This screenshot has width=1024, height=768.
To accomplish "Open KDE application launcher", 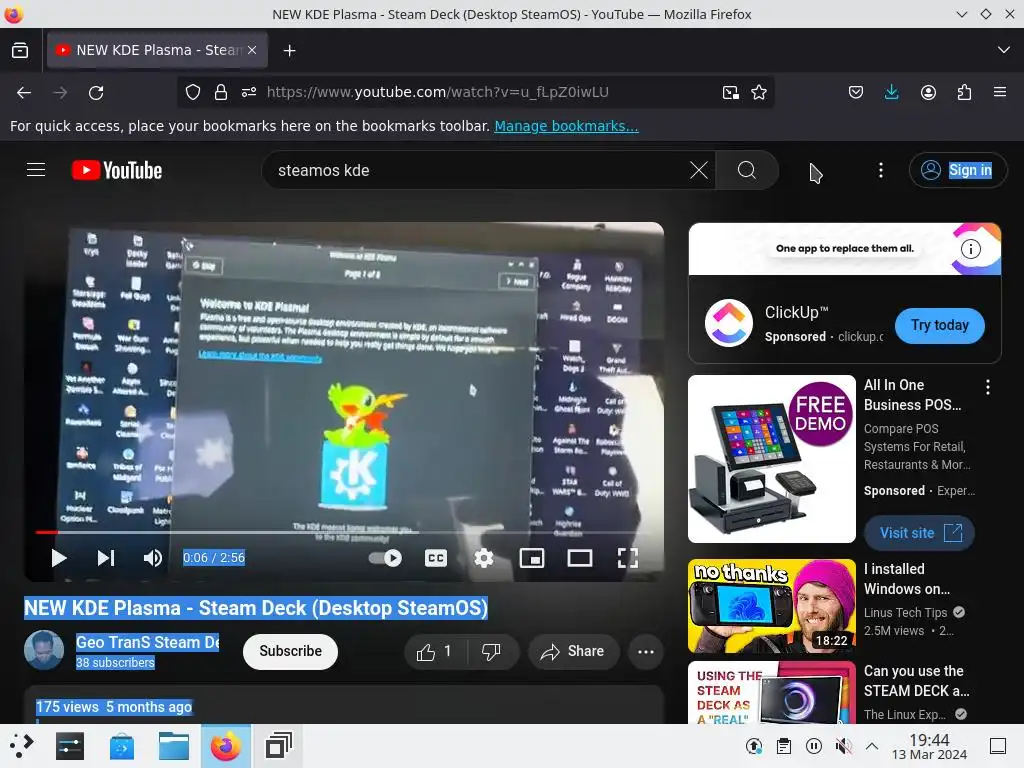I will (22, 746).
